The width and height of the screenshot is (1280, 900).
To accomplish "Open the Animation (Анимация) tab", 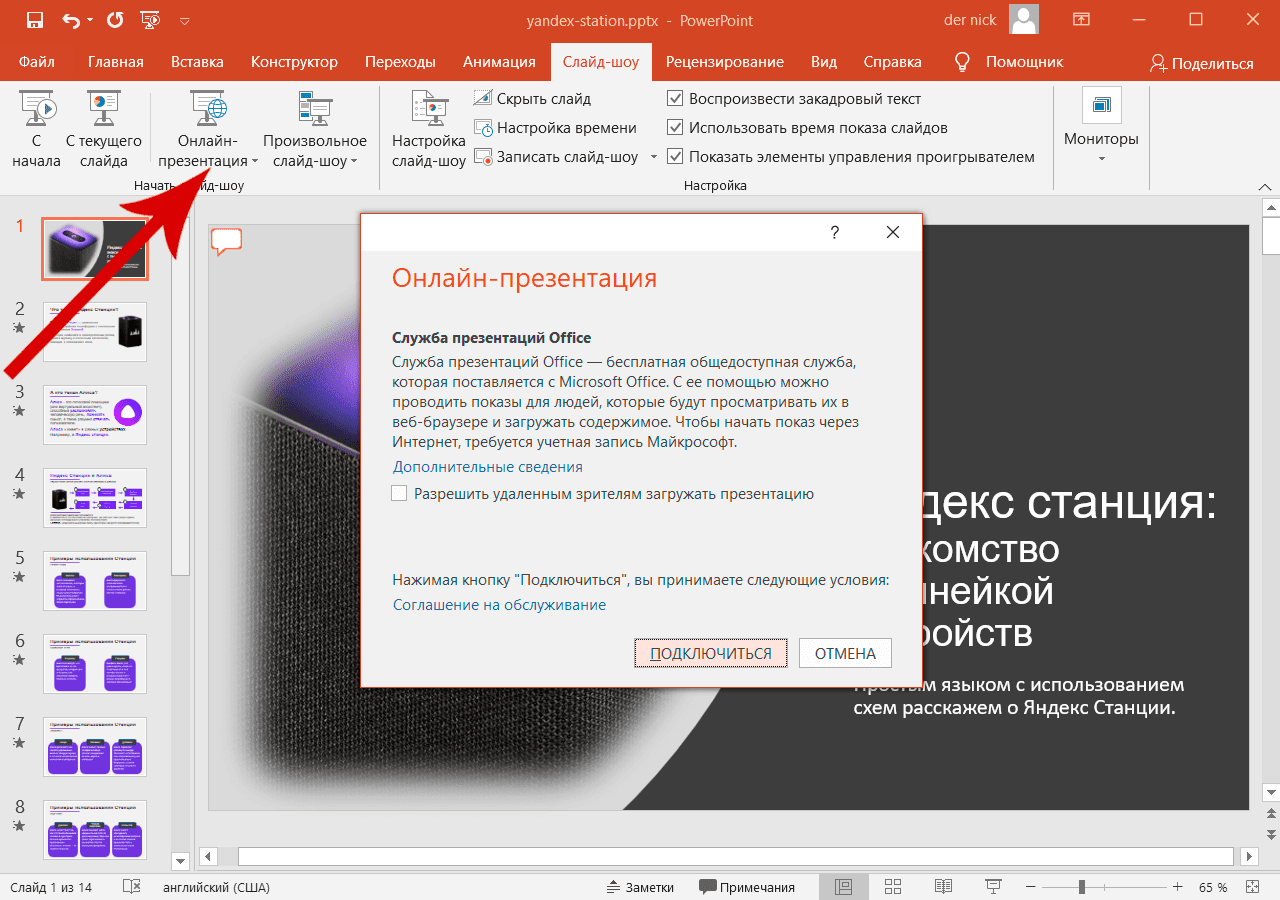I will (499, 62).
